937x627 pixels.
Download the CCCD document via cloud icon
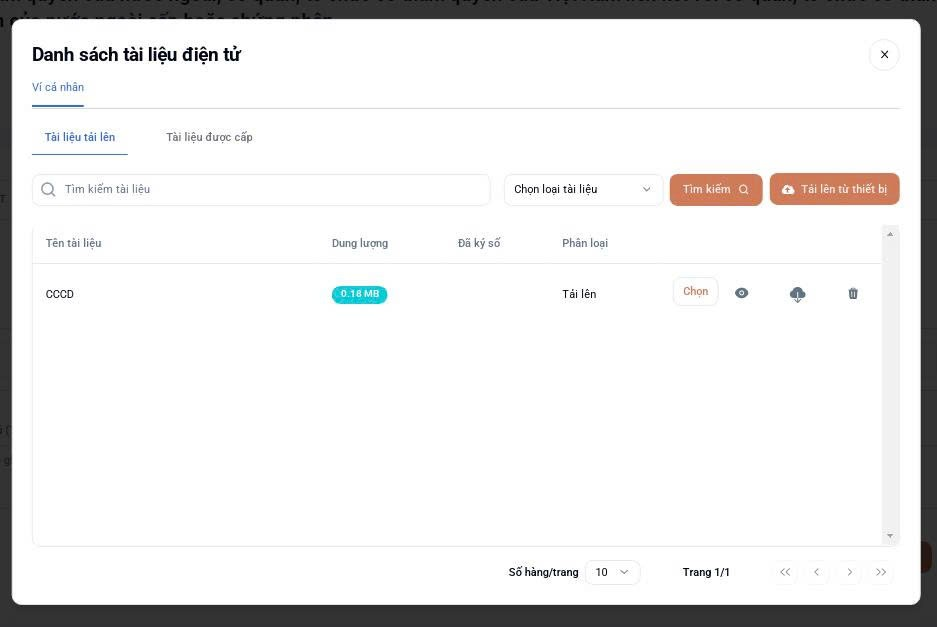(x=797, y=294)
